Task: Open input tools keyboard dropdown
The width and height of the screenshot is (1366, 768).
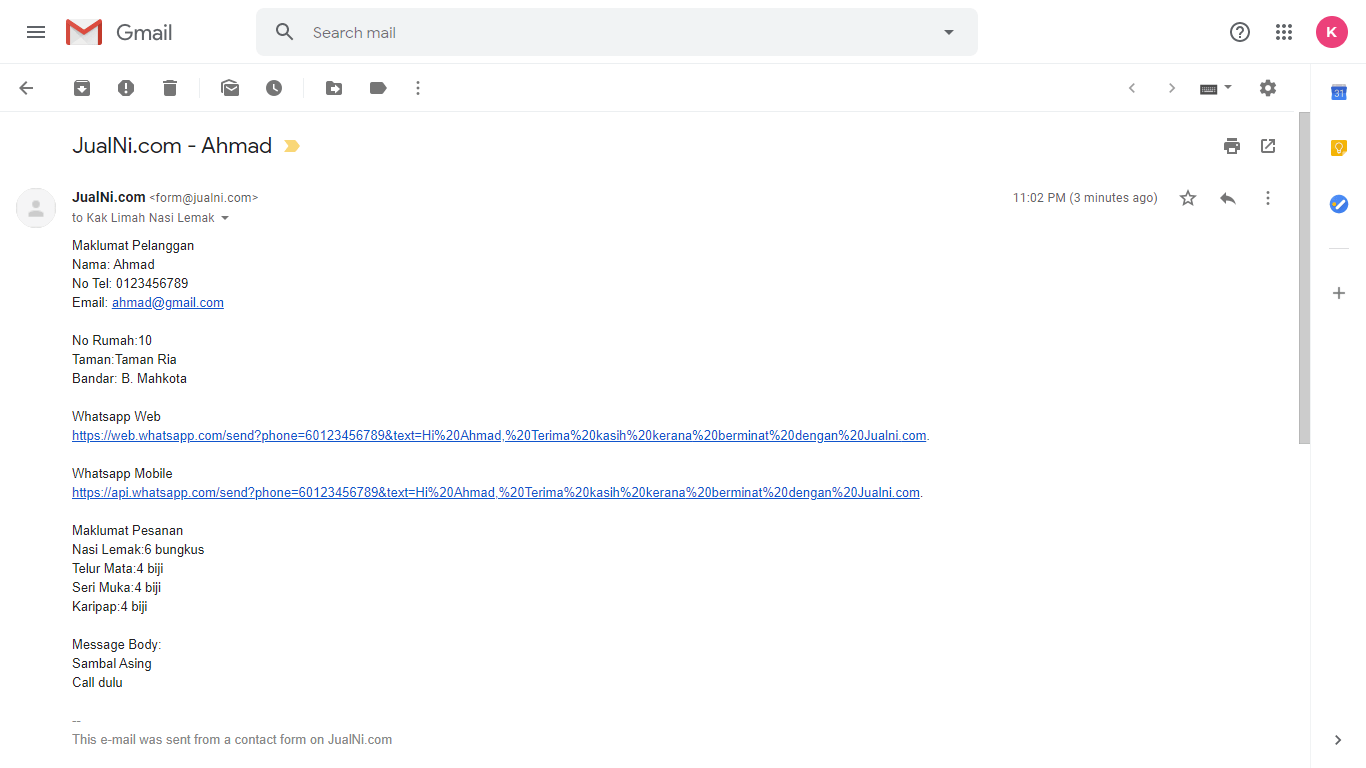Action: point(1216,88)
